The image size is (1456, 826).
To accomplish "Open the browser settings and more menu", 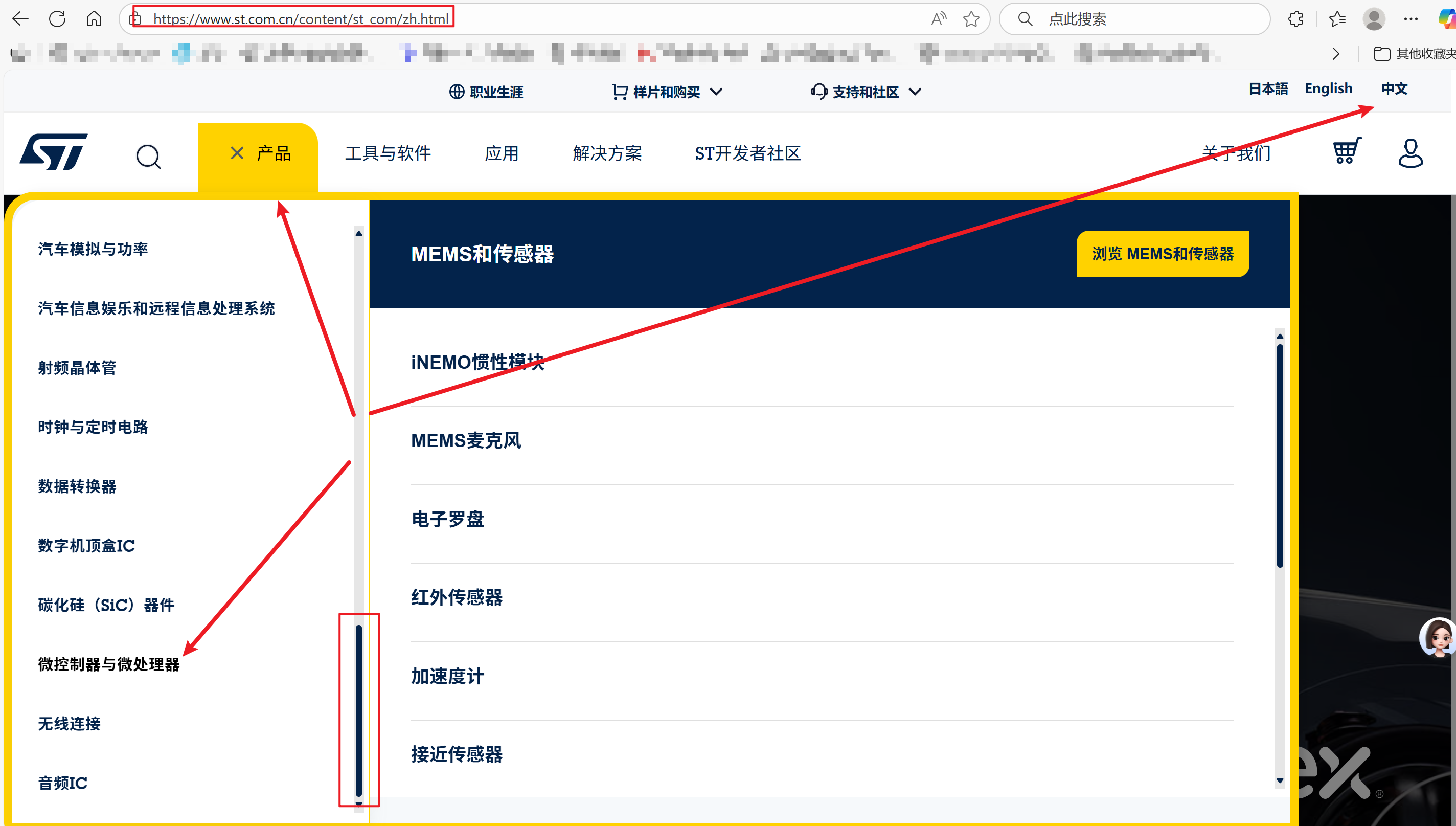I will [1410, 19].
